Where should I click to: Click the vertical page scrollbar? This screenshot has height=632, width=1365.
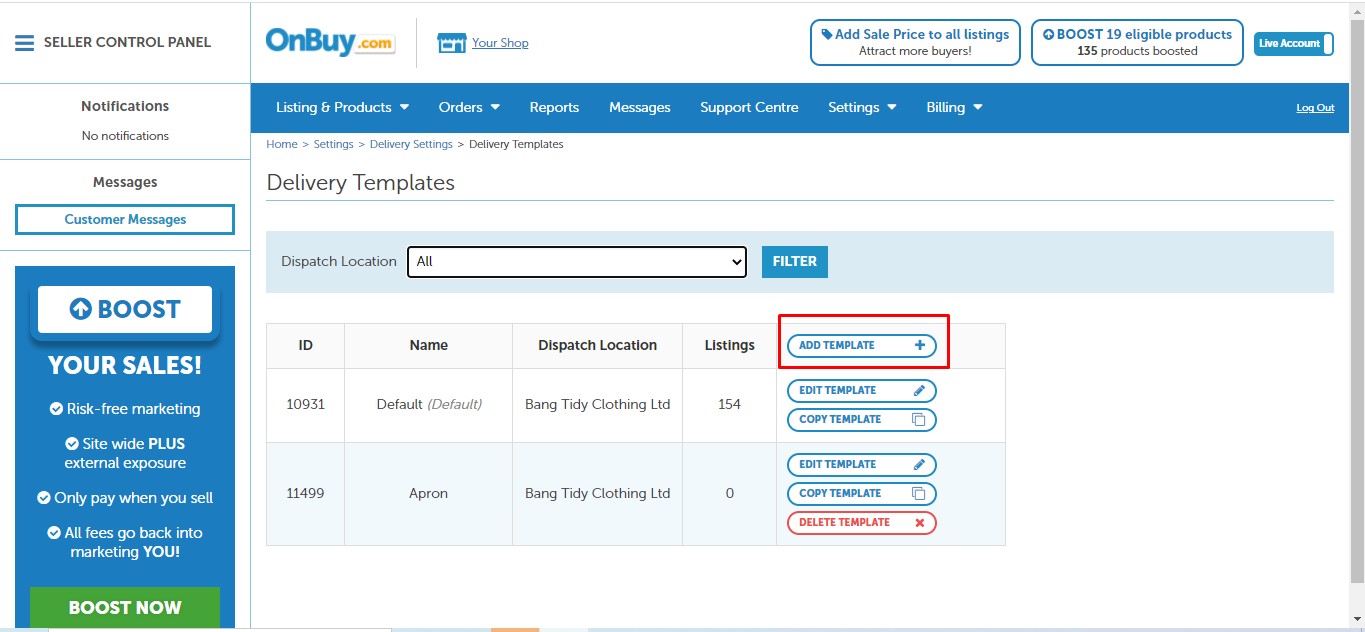[1357, 300]
